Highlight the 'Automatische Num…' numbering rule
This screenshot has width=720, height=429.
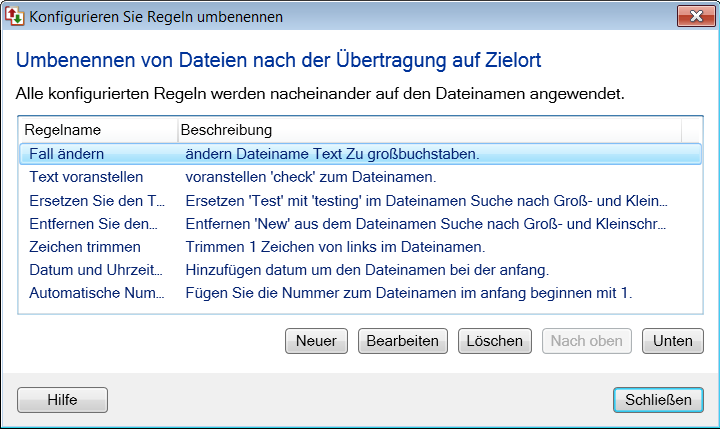point(96,292)
